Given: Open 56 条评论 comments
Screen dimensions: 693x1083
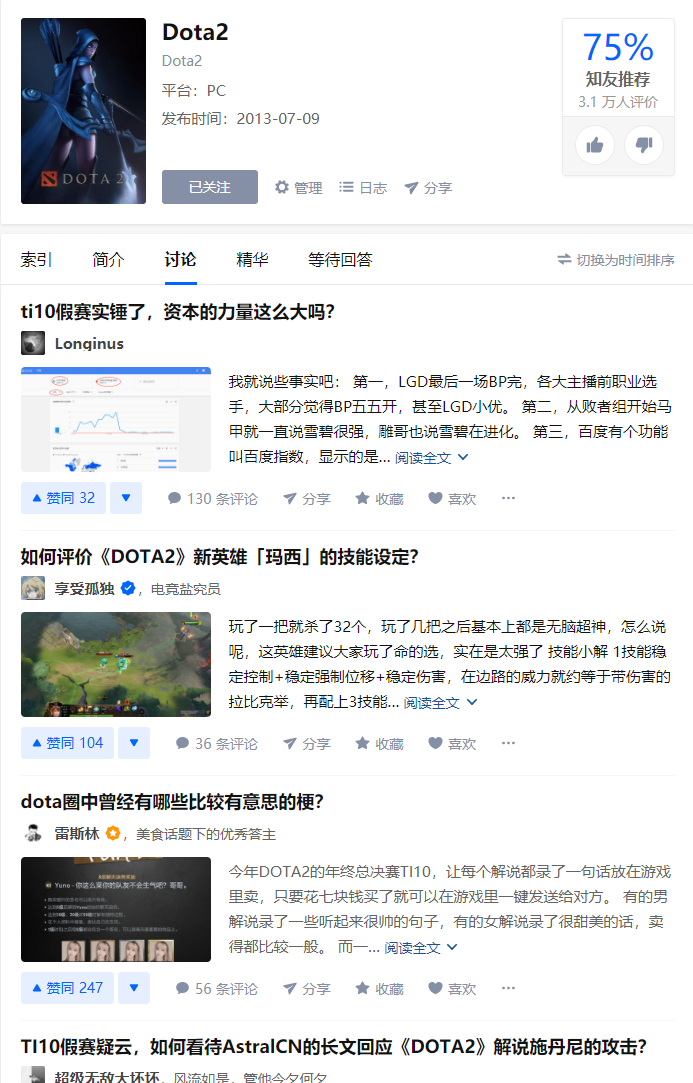Looking at the screenshot, I should point(217,989).
